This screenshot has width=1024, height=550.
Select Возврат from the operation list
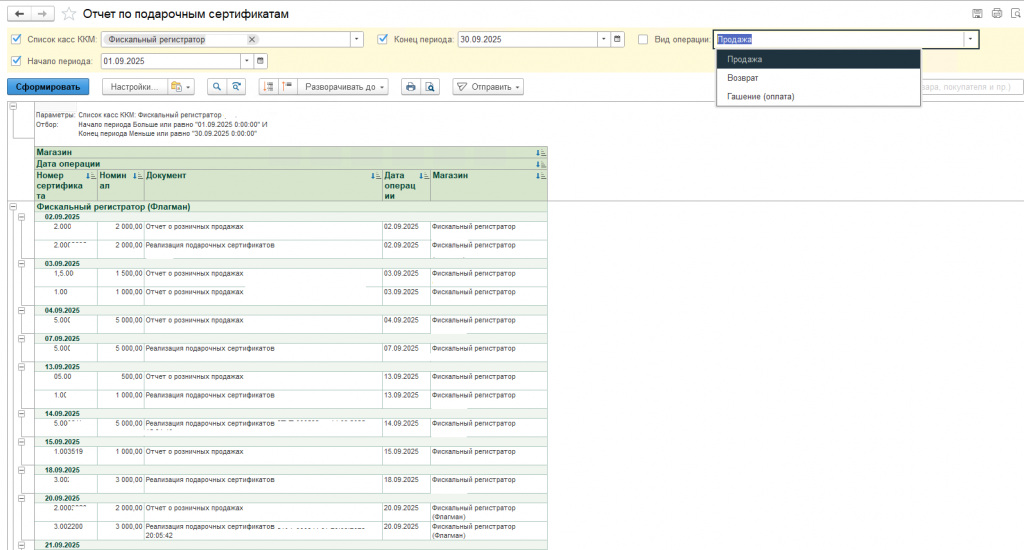pyautogui.click(x=743, y=77)
